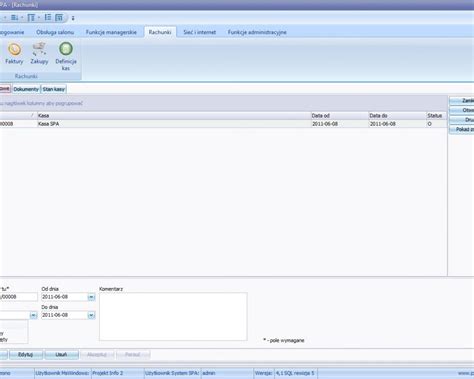Open quick access toolbar customize arrow

point(73,18)
